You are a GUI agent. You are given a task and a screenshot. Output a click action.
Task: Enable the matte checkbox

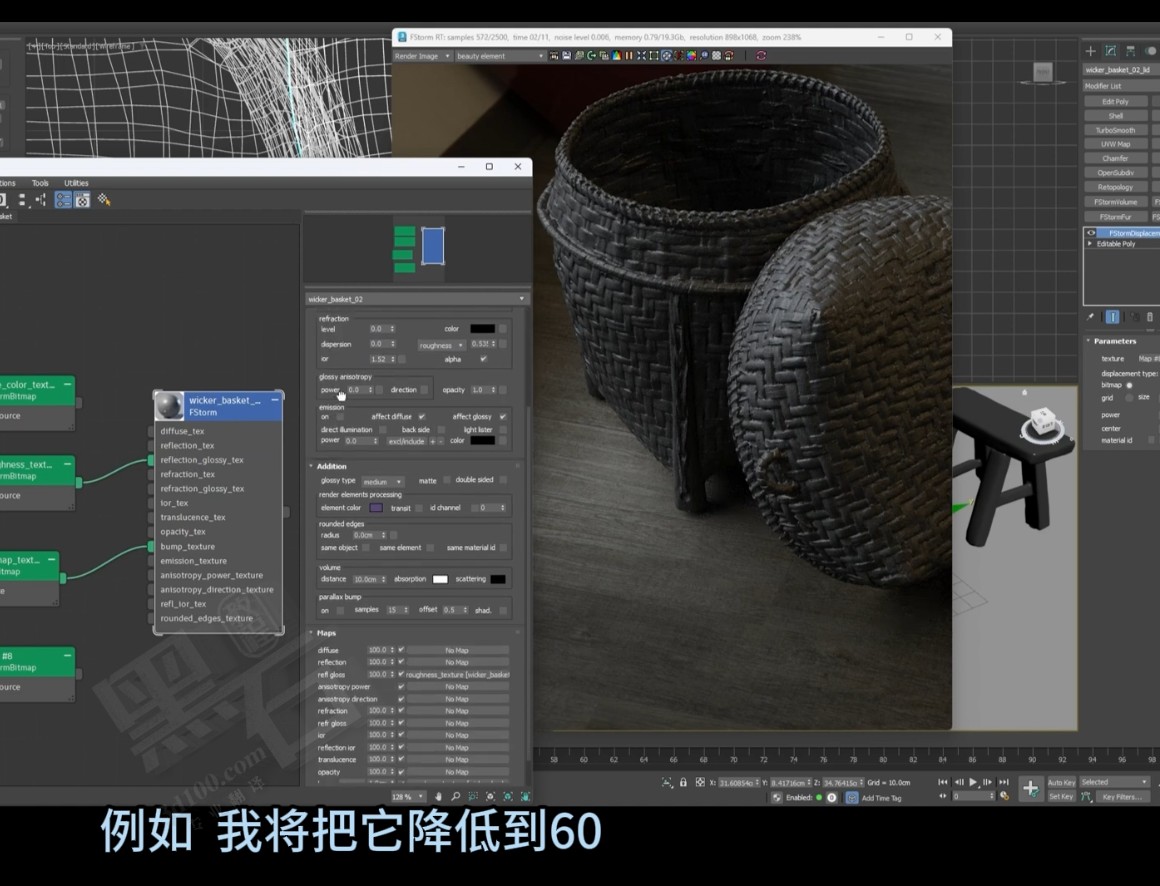[x=447, y=480]
